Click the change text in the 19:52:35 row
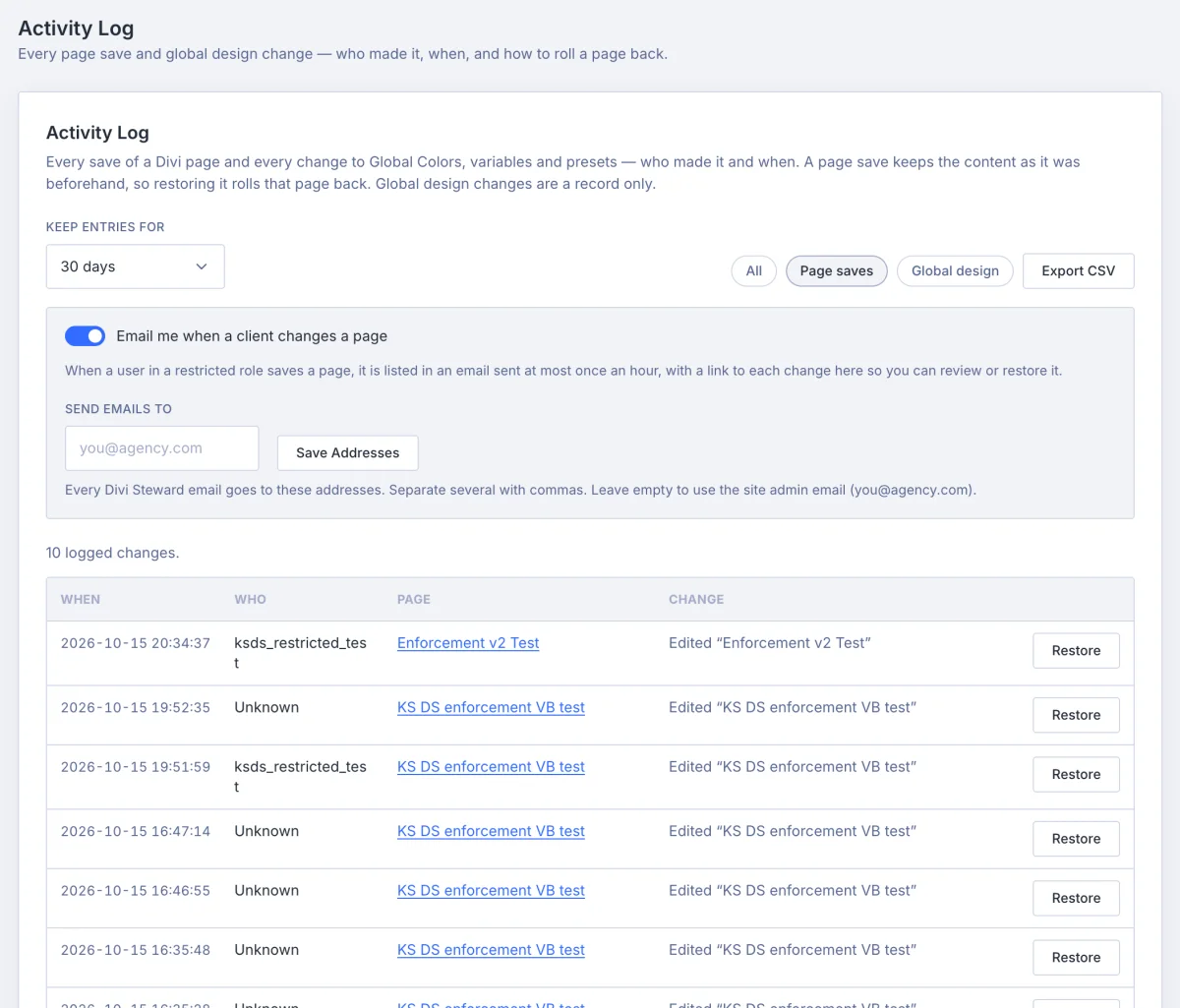Image resolution: width=1180 pixels, height=1008 pixels. pyautogui.click(x=793, y=708)
